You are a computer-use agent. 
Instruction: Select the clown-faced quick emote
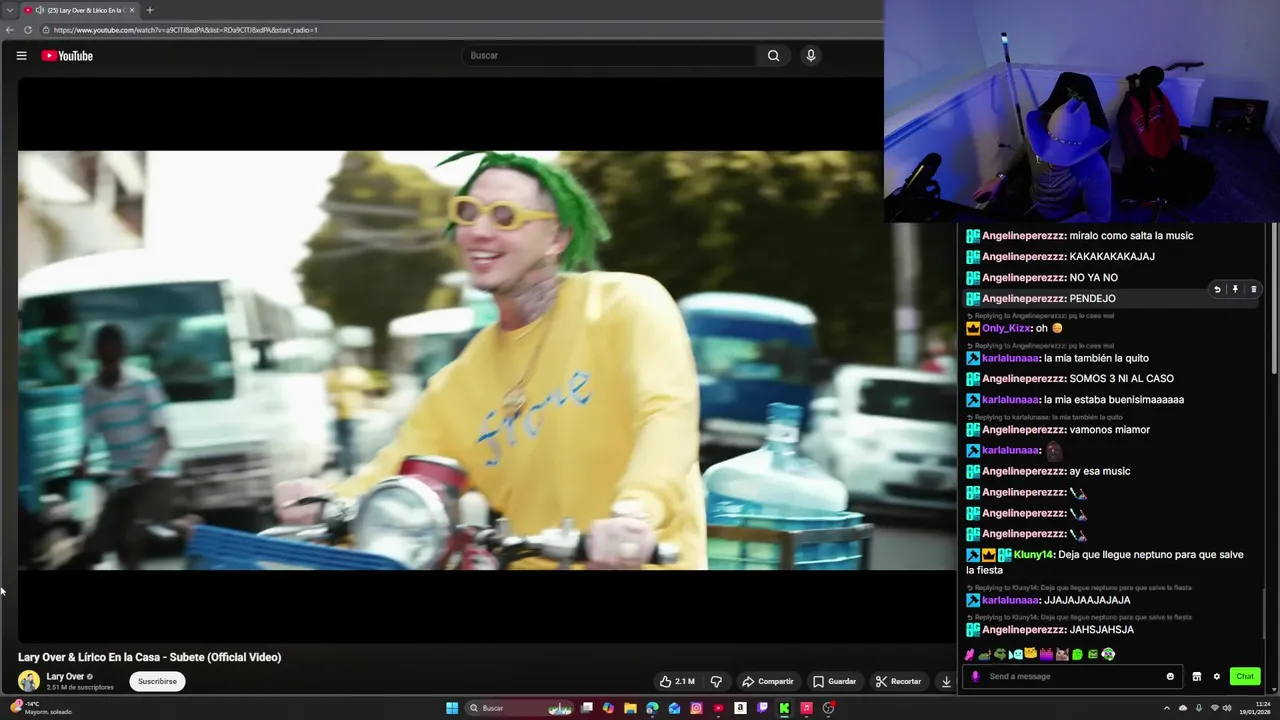click(x=1108, y=654)
